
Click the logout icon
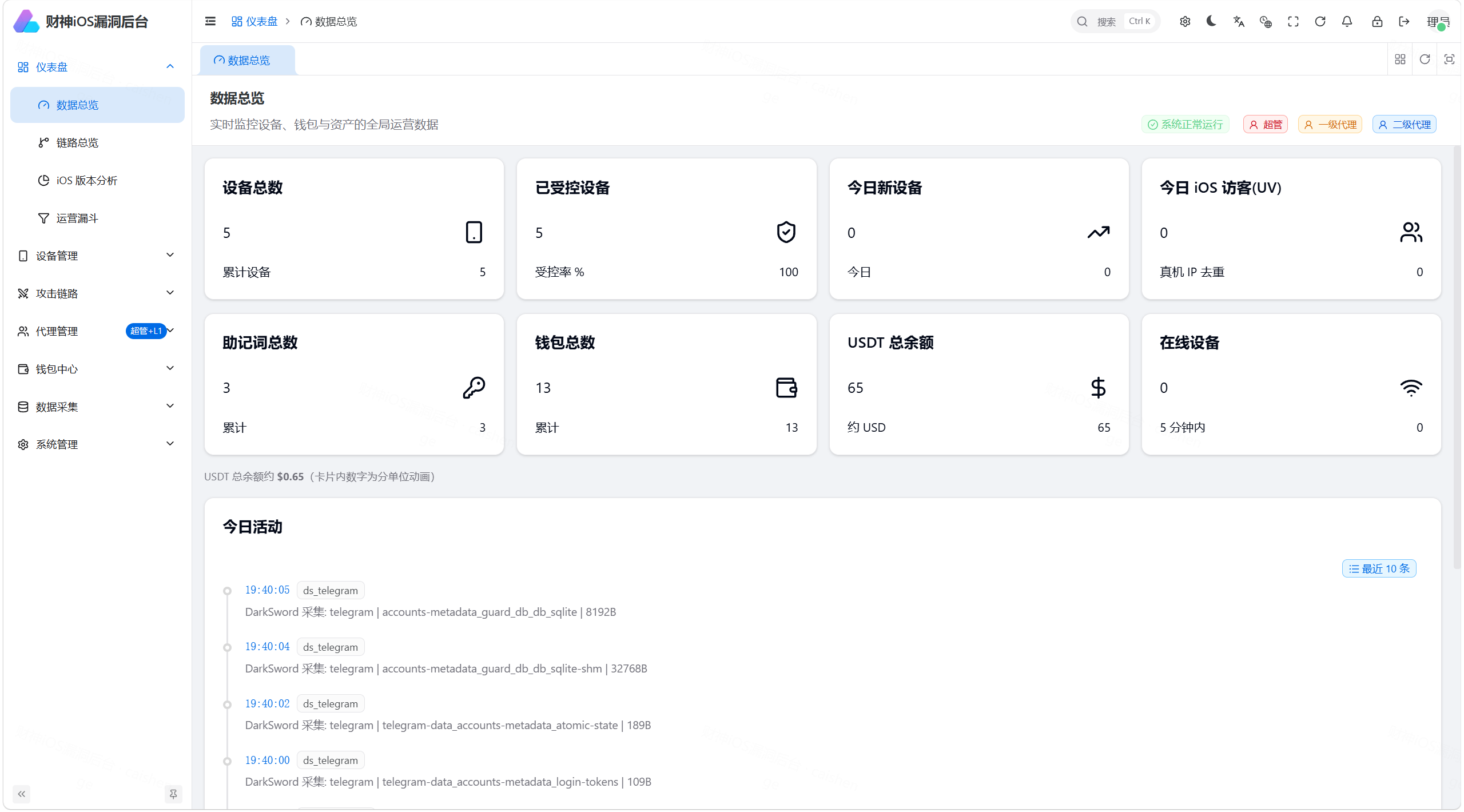click(1404, 21)
